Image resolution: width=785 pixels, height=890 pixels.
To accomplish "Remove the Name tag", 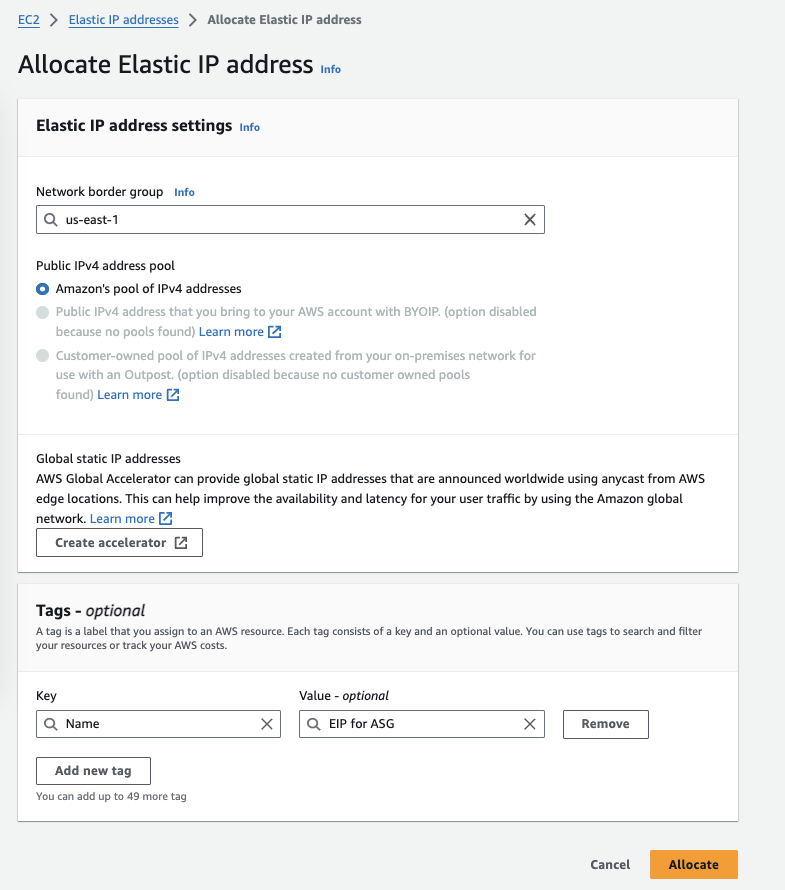I will coord(605,724).
